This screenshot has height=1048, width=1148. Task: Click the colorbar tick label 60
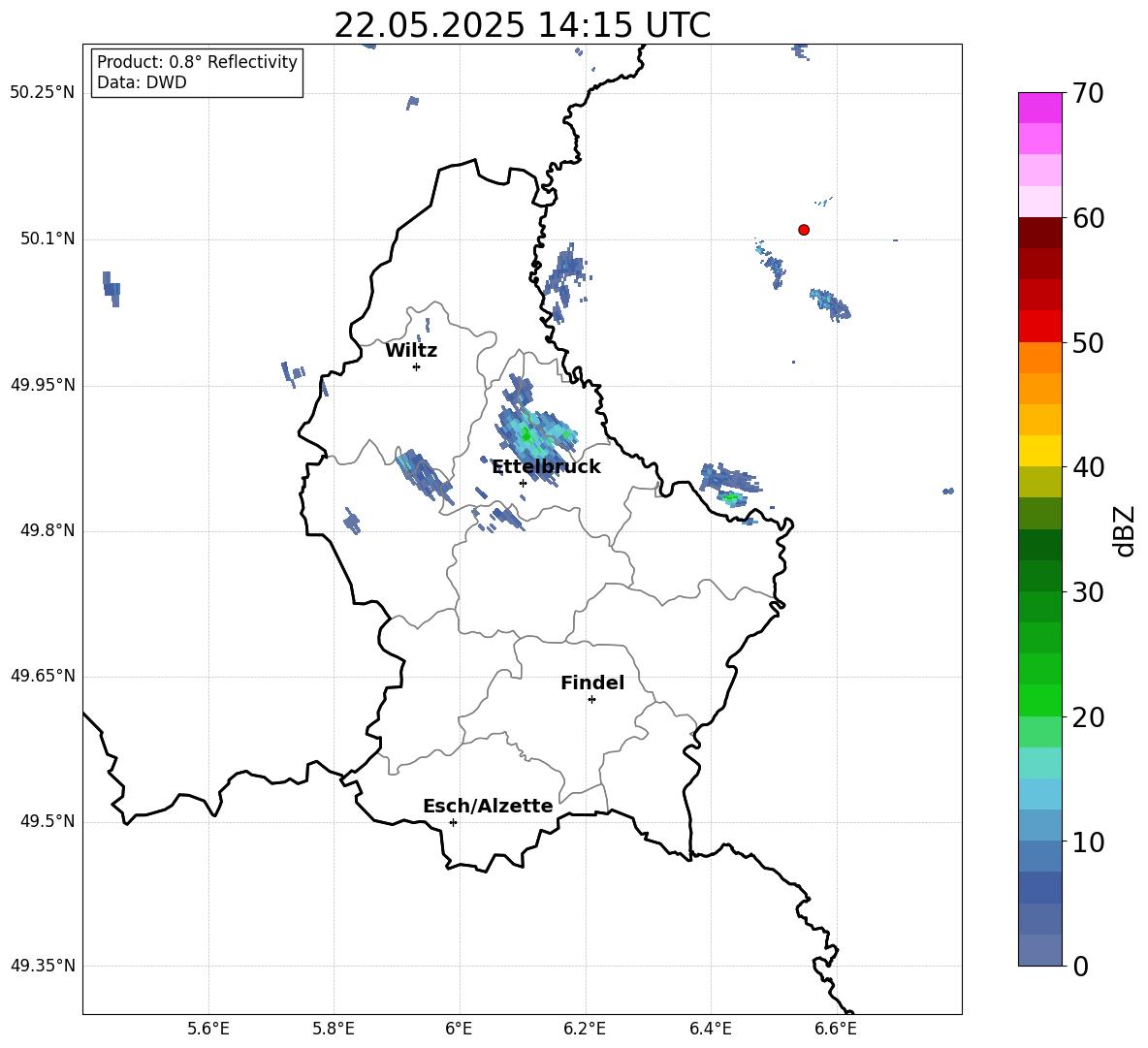pyautogui.click(x=1088, y=218)
